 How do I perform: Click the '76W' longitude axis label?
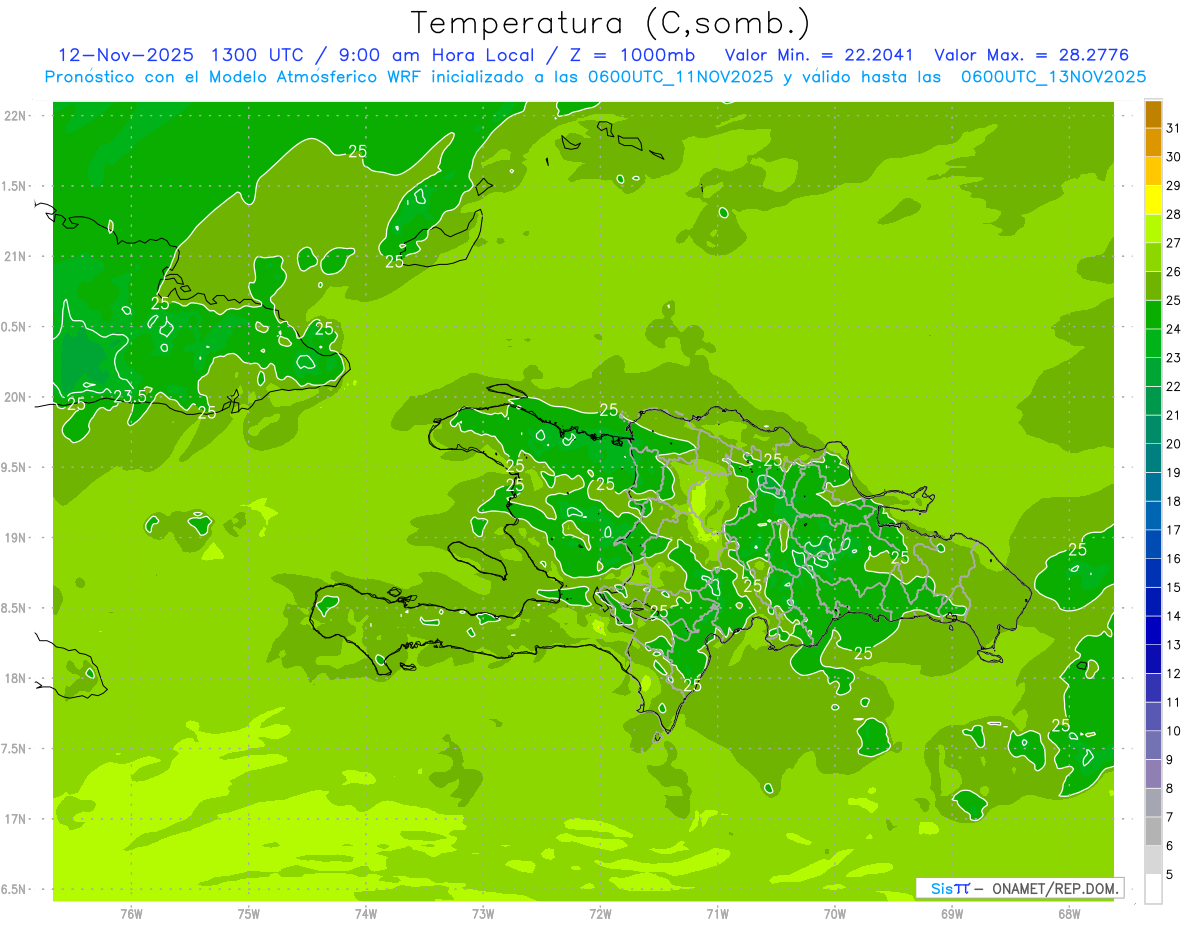pos(132,913)
